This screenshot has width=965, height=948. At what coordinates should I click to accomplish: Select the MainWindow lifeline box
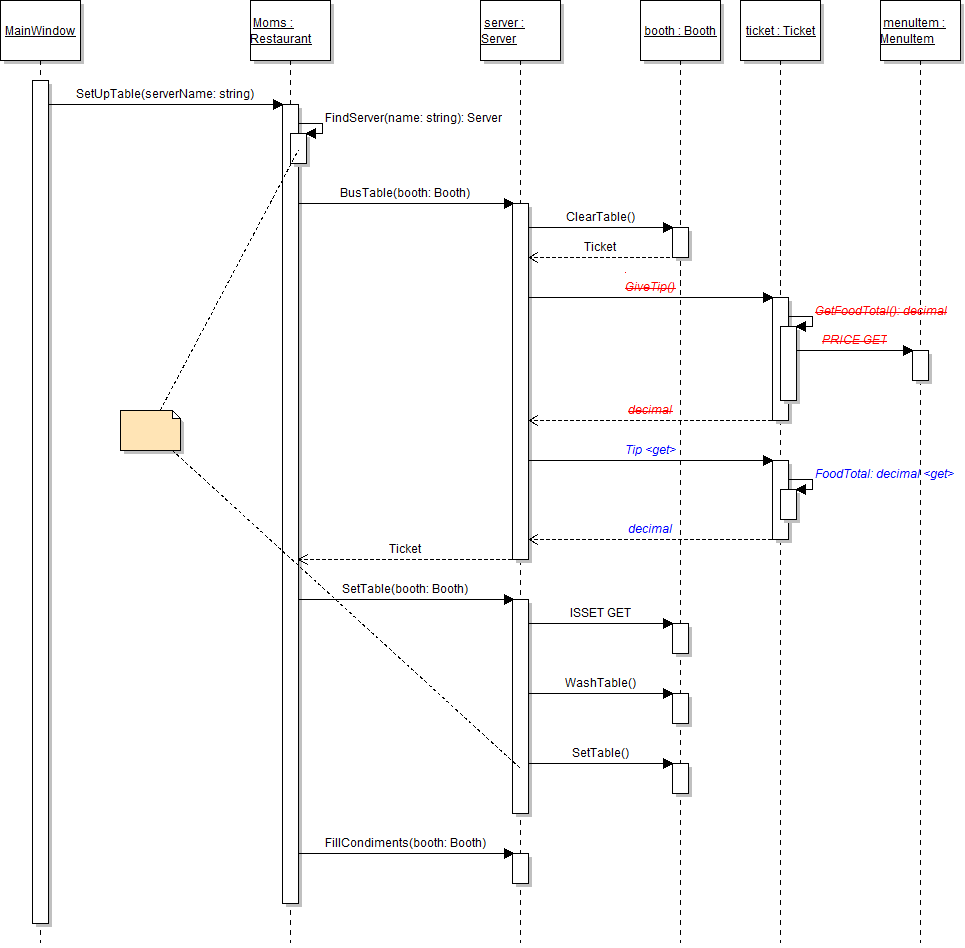[40, 31]
